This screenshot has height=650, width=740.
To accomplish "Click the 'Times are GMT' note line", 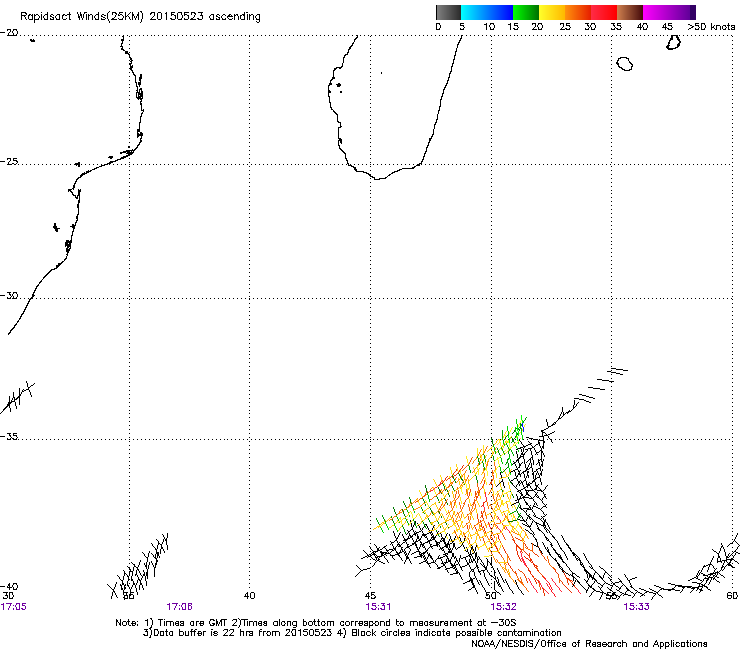I will pos(316,623).
